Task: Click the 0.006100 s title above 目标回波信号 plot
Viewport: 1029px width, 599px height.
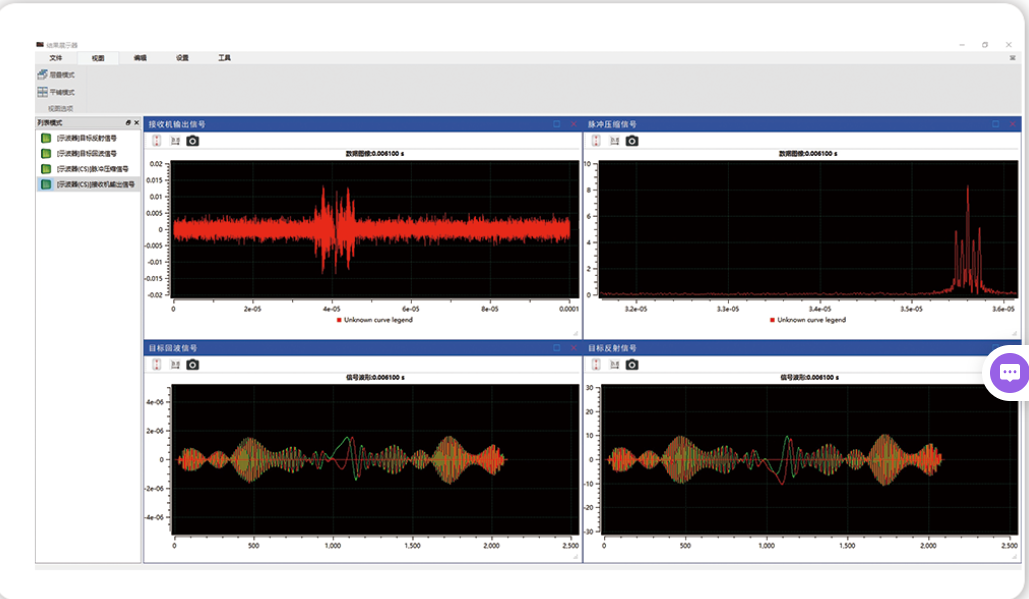Action: tap(375, 377)
